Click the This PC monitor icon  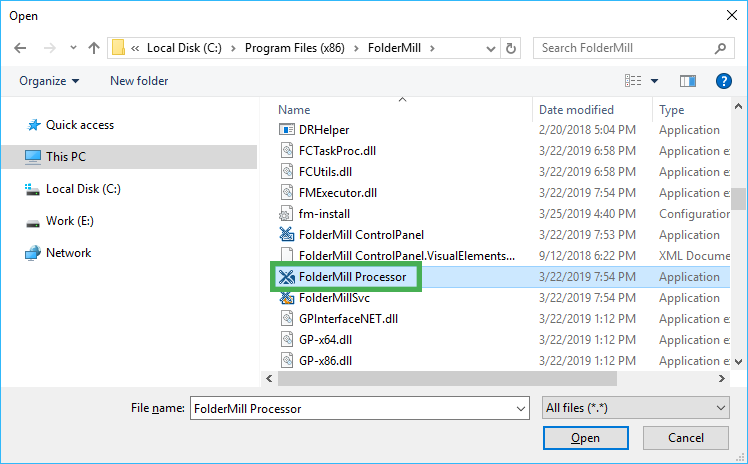click(33, 157)
